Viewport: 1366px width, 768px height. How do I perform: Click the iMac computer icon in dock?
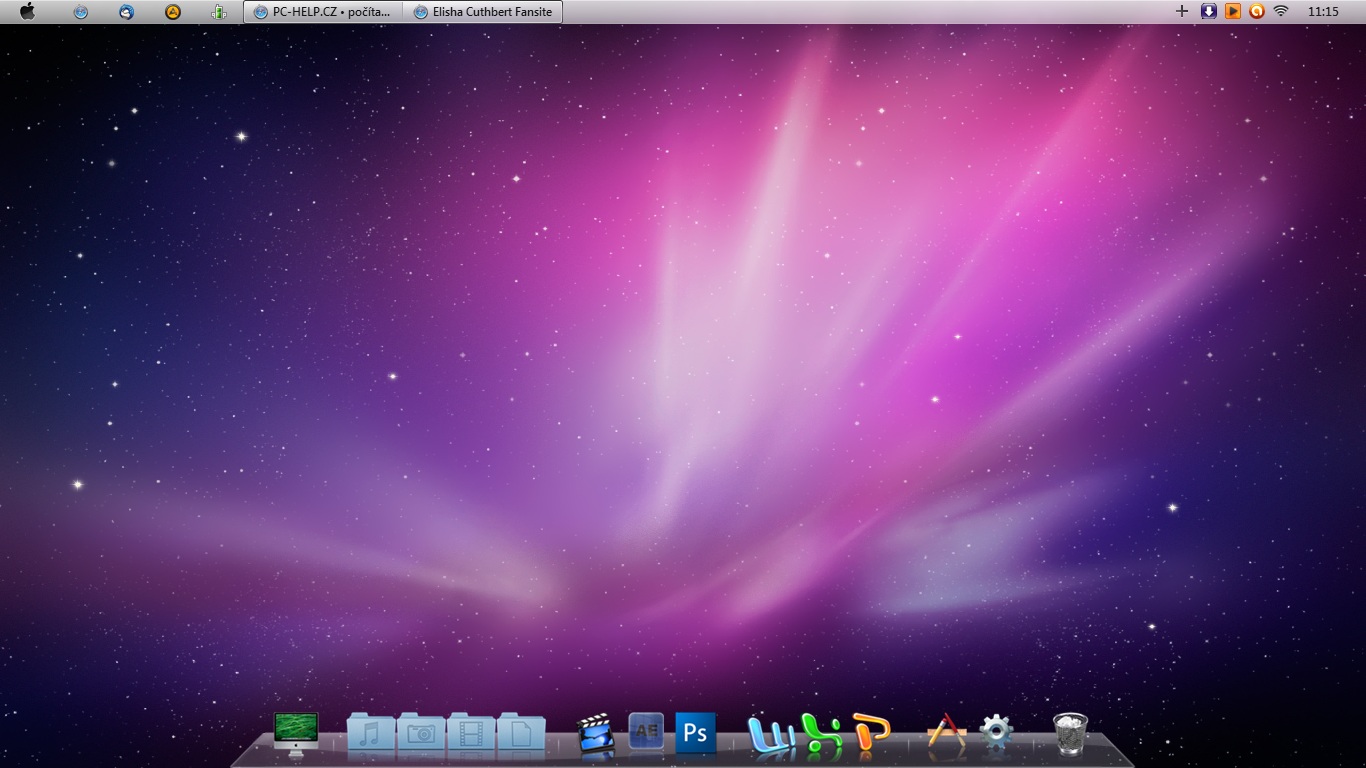(x=296, y=733)
